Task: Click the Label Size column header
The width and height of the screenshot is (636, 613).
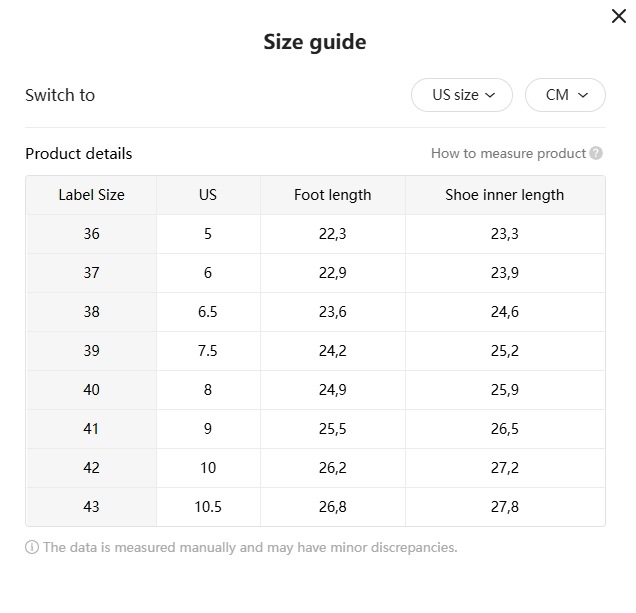Action: pyautogui.click(x=91, y=195)
